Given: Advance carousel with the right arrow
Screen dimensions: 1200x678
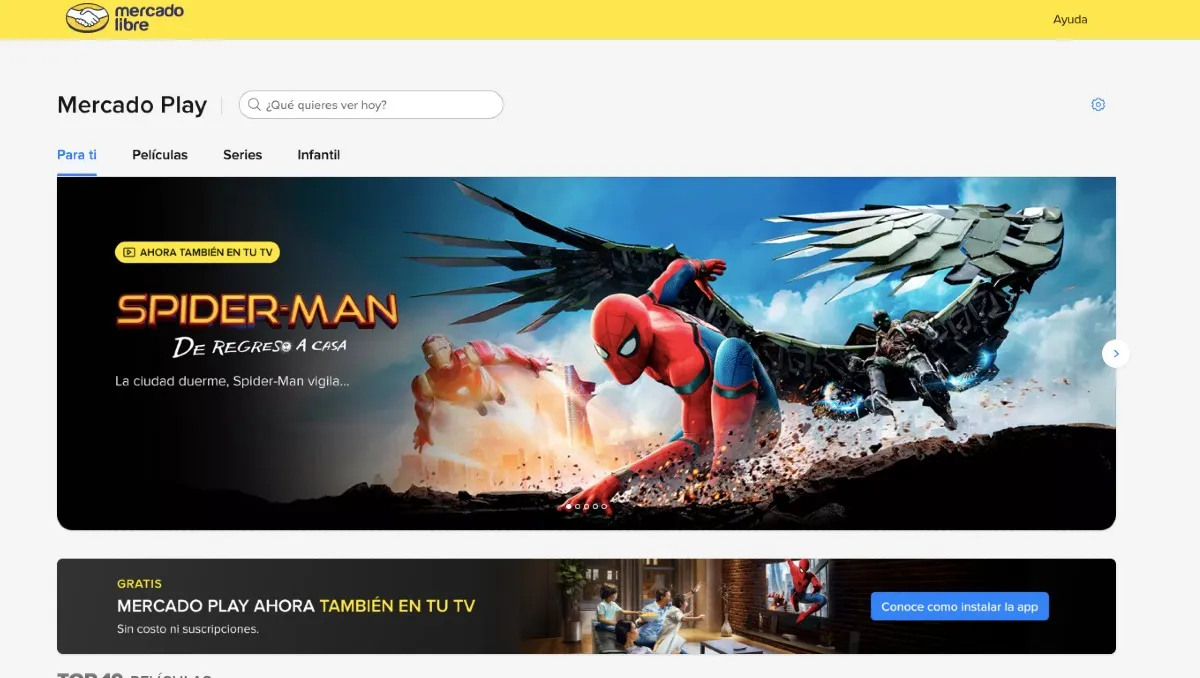Looking at the screenshot, I should coord(1115,353).
